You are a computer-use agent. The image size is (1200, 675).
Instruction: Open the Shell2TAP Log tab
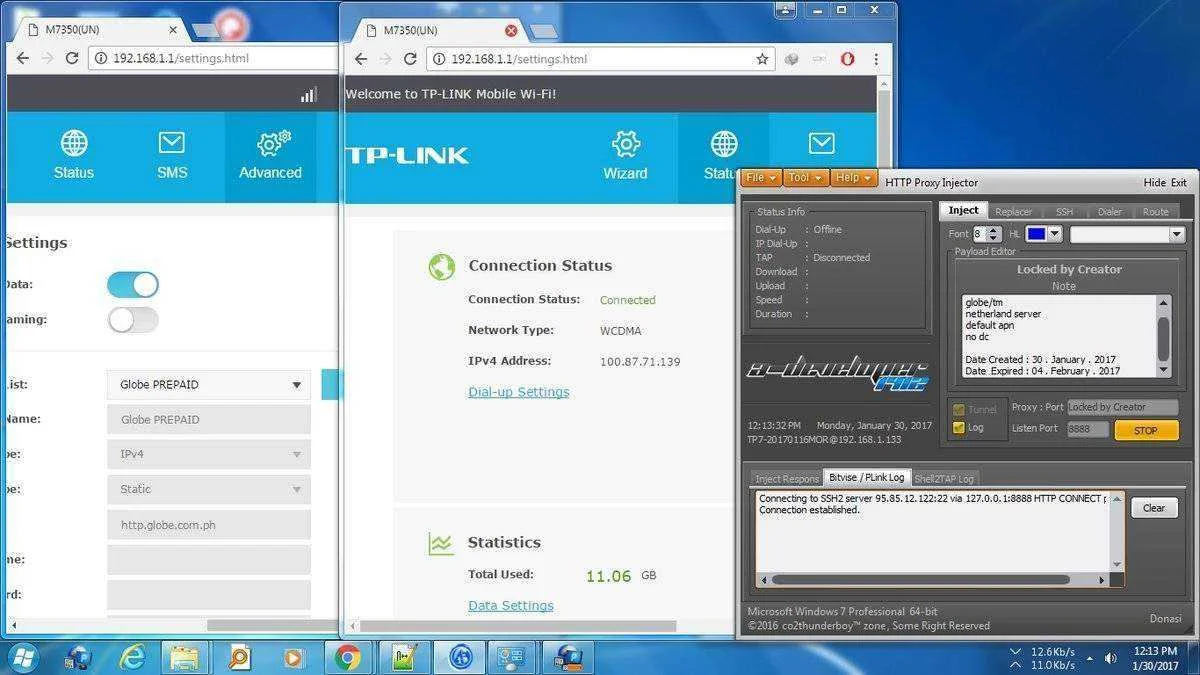944,479
